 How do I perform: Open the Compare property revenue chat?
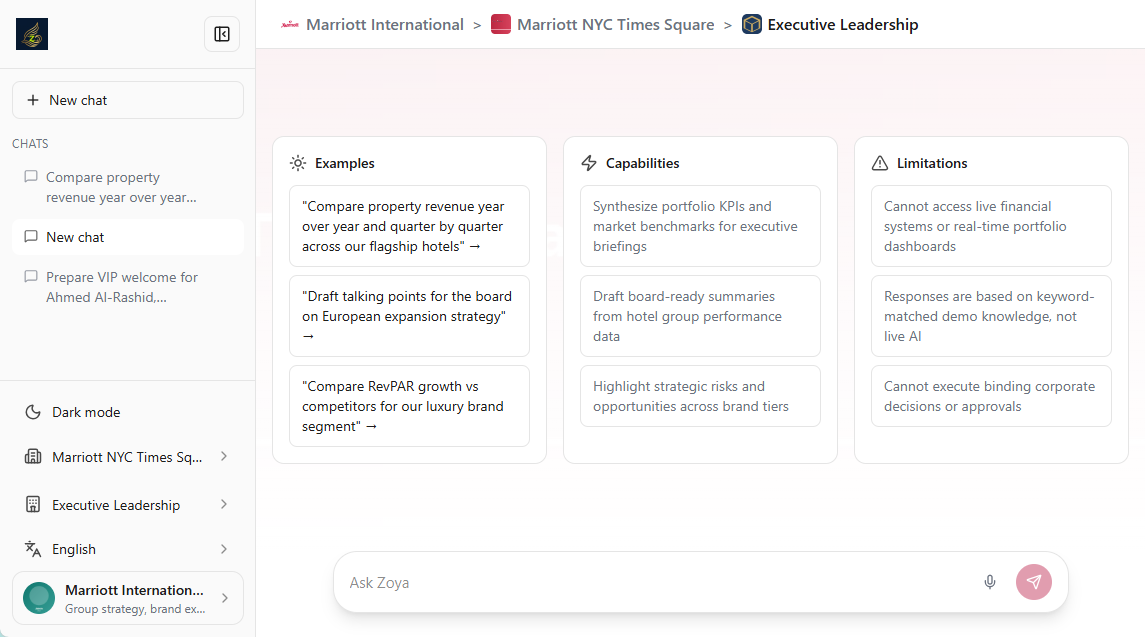128,187
